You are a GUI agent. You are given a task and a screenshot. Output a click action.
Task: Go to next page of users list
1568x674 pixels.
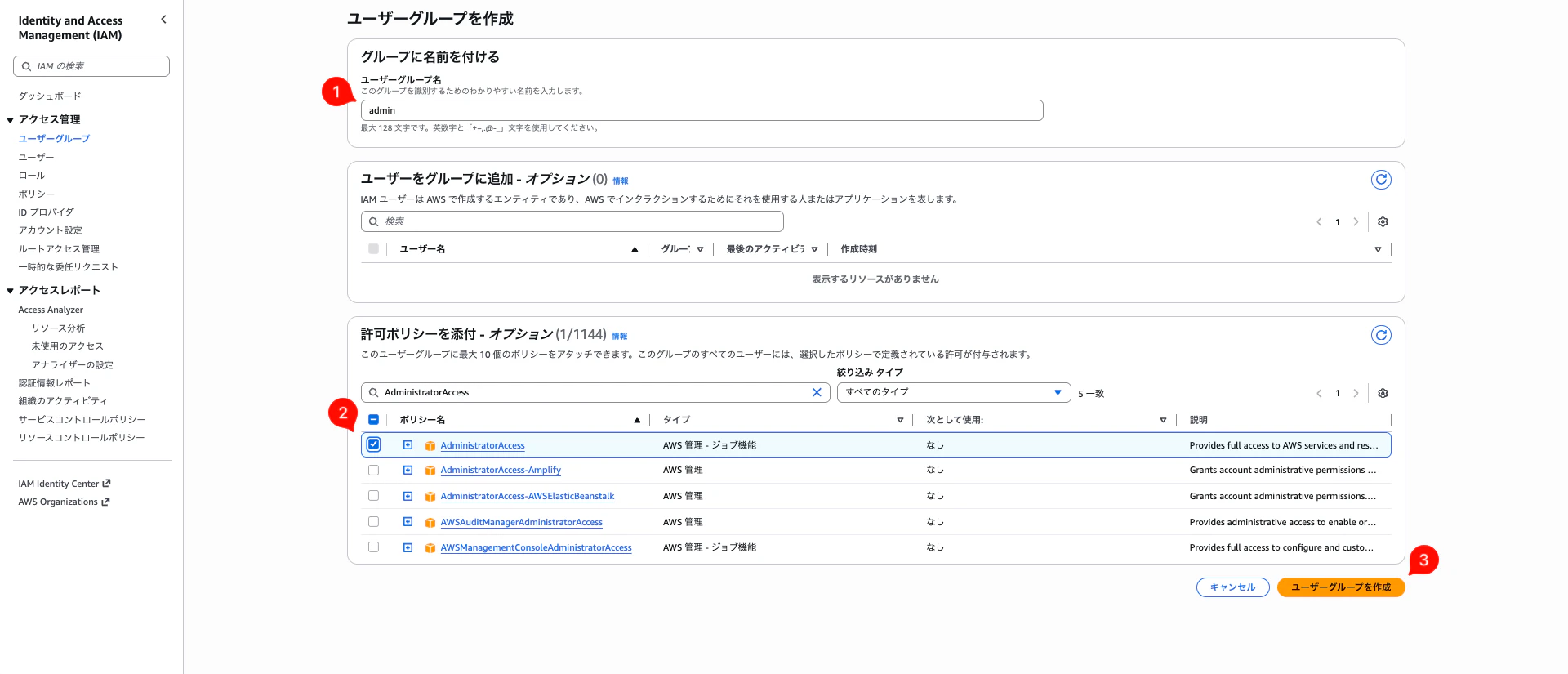1356,222
